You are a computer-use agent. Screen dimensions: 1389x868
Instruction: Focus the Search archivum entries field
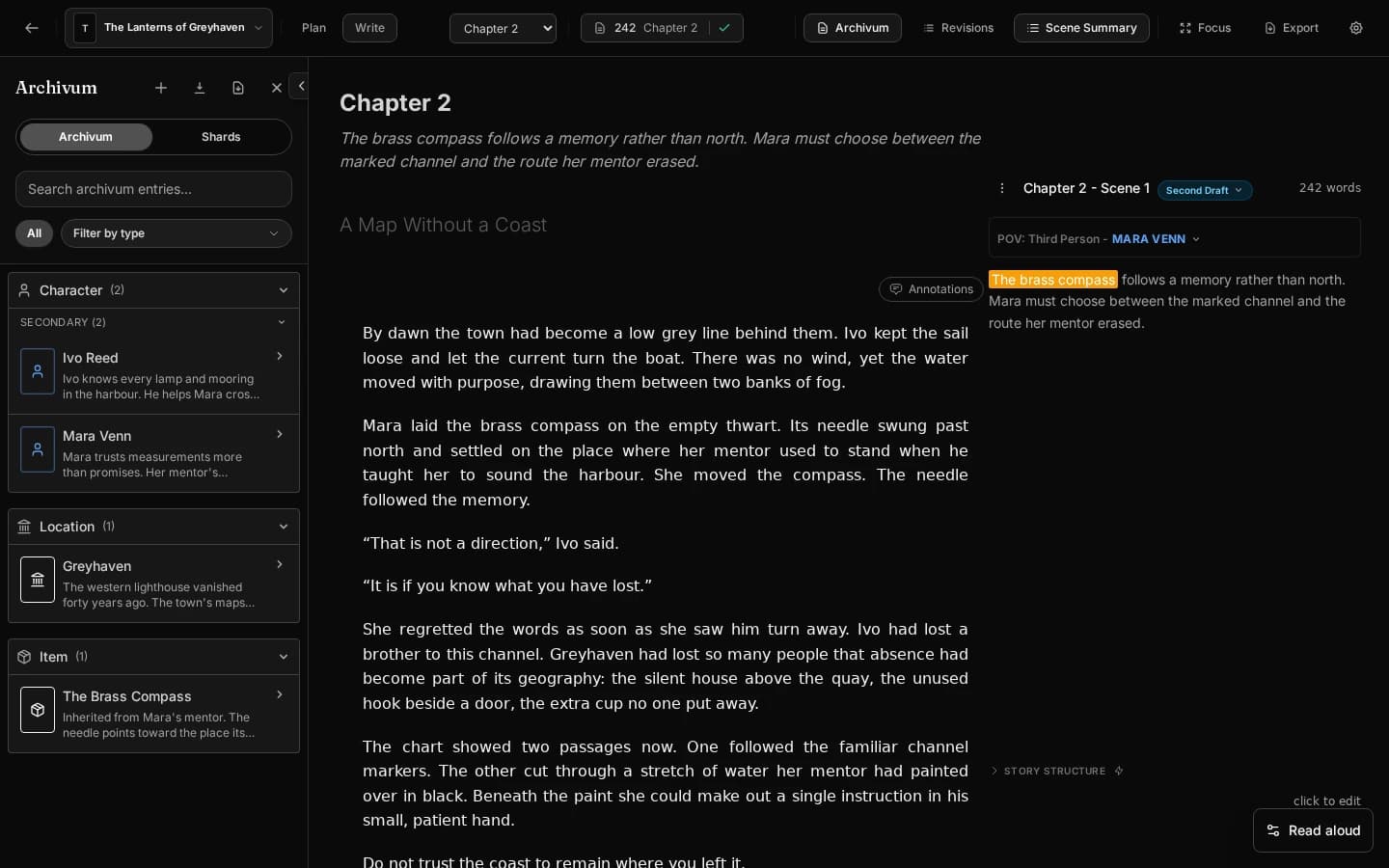153,189
